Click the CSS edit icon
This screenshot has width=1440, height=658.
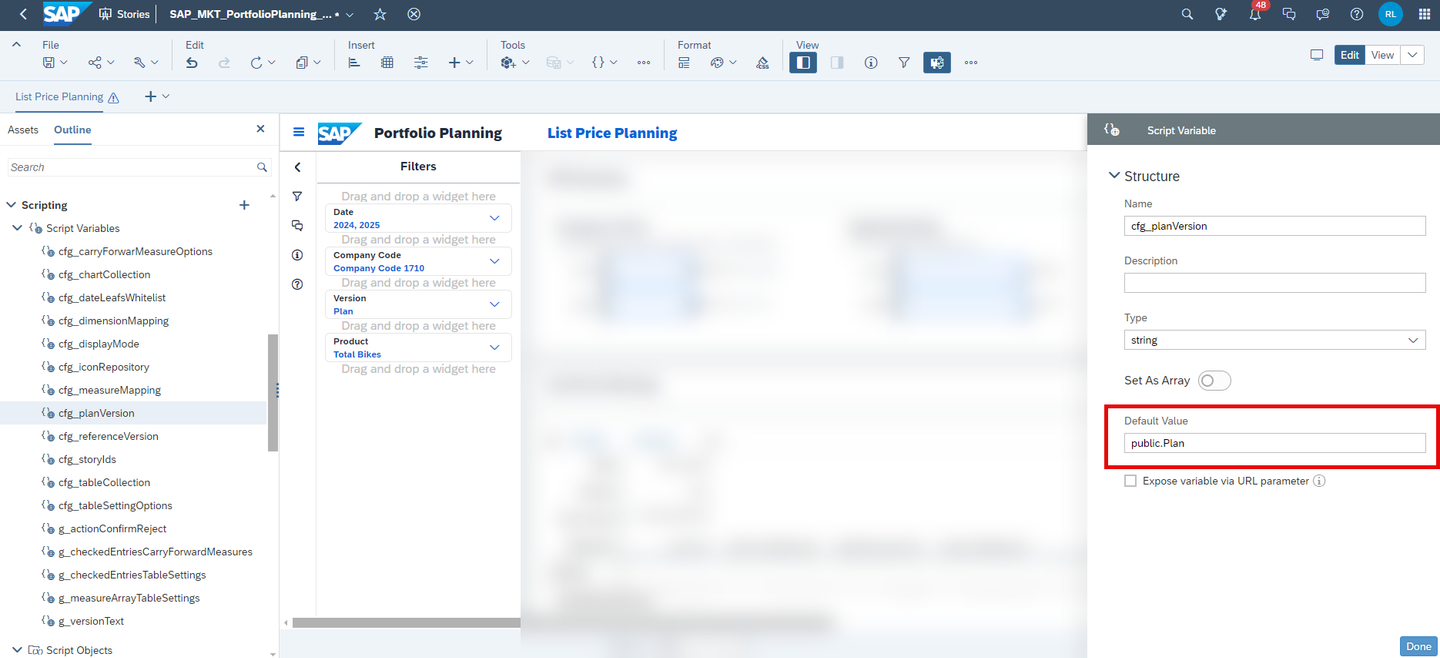click(763, 62)
